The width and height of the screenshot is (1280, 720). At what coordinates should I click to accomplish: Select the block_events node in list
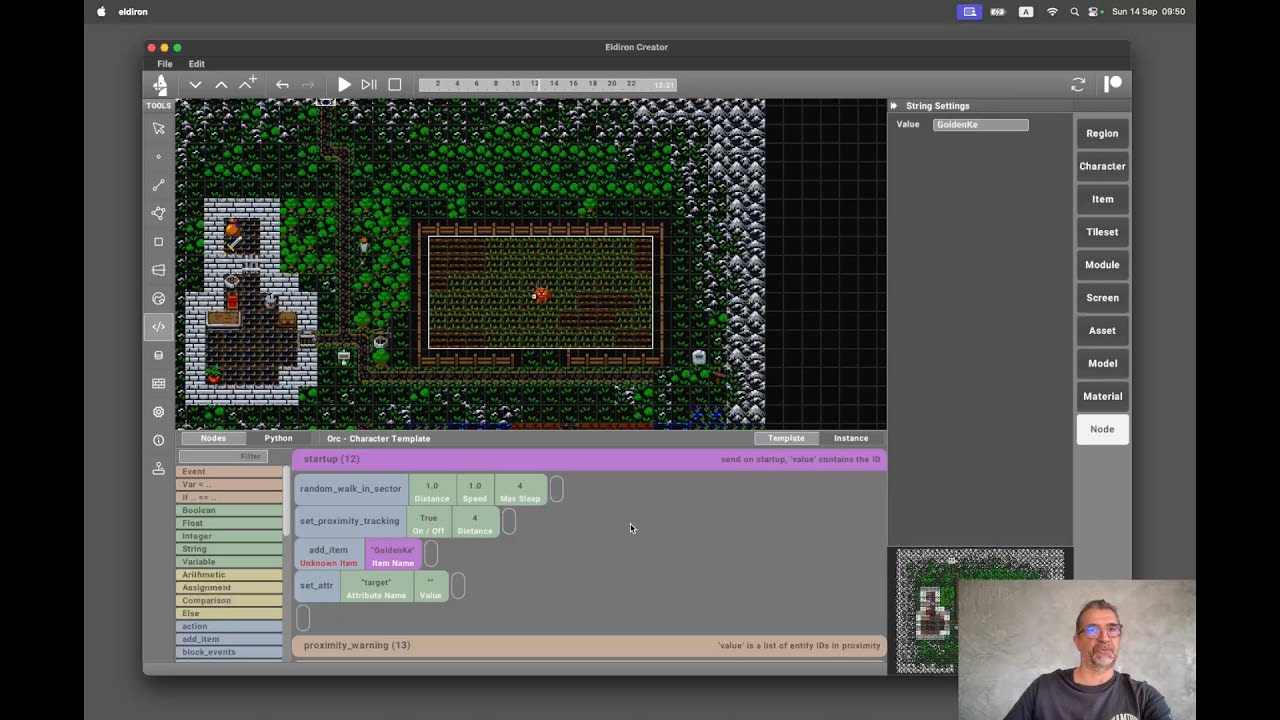229,652
